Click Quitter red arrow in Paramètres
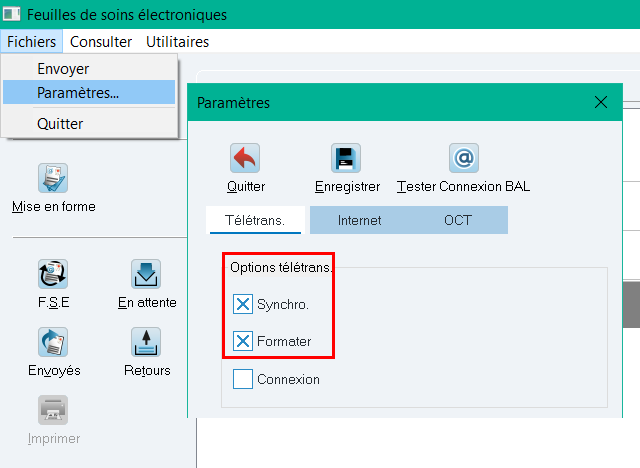Image resolution: width=640 pixels, height=468 pixels. coord(245,158)
